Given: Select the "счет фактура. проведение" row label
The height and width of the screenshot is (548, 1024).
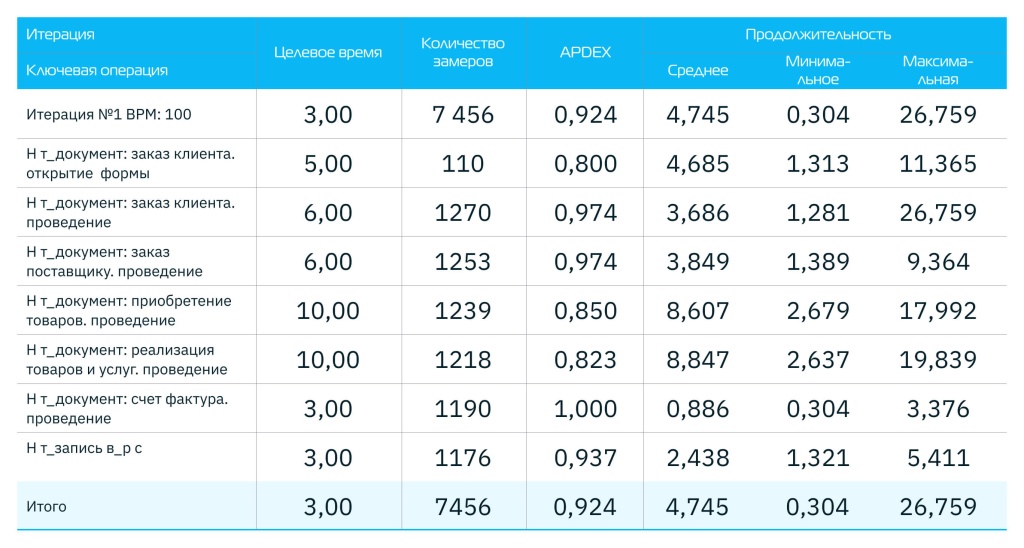Looking at the screenshot, I should coord(126,408).
